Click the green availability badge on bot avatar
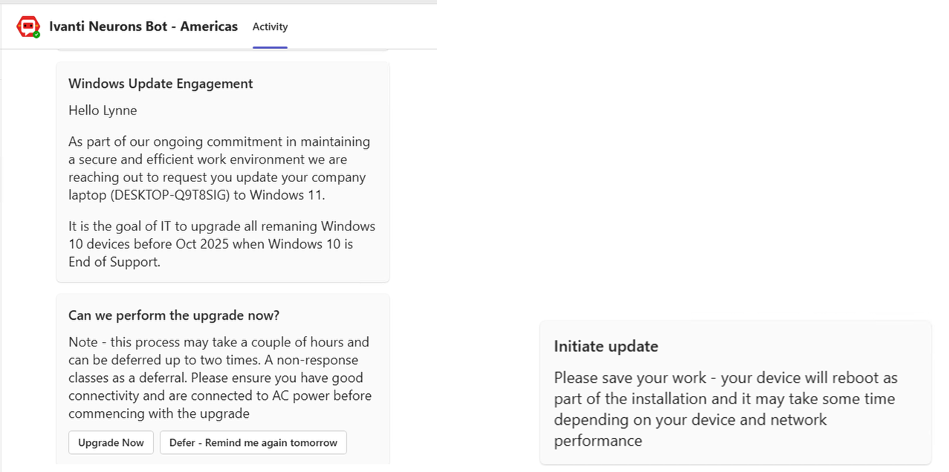 (37, 34)
